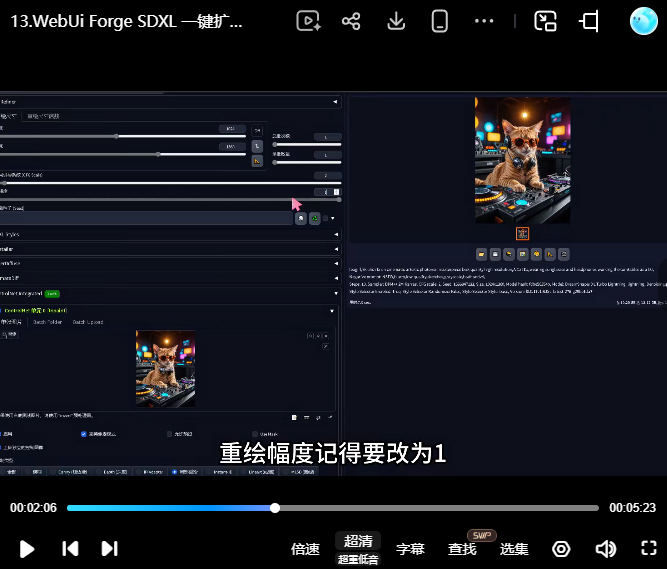Open the 字幕 subtitles option

click(x=410, y=549)
